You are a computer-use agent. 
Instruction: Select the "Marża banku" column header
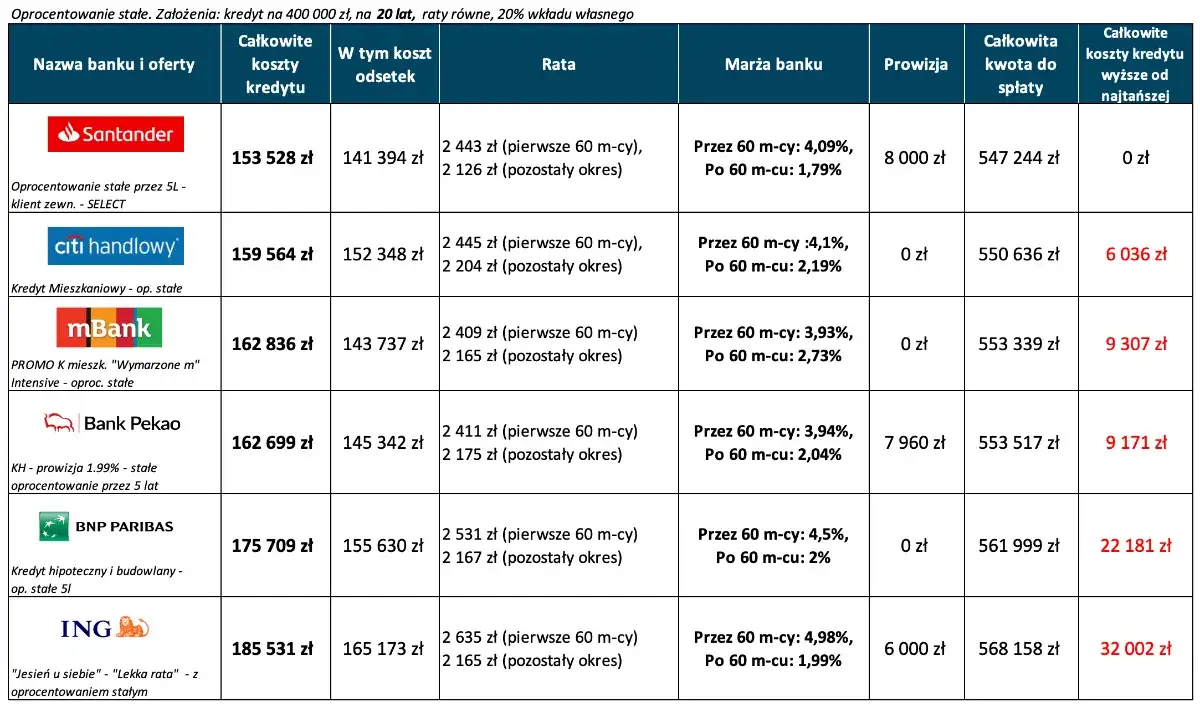coord(773,64)
